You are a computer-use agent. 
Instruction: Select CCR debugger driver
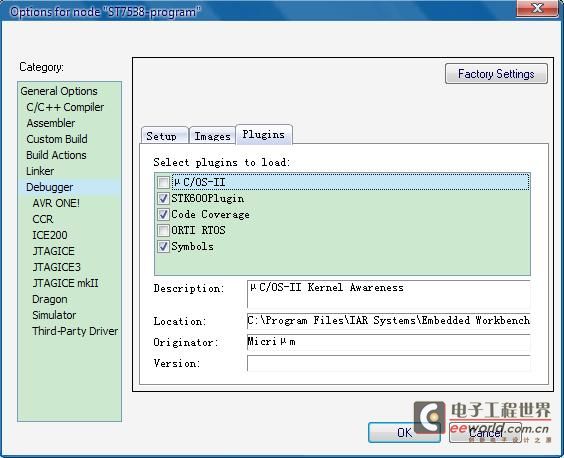(43, 219)
